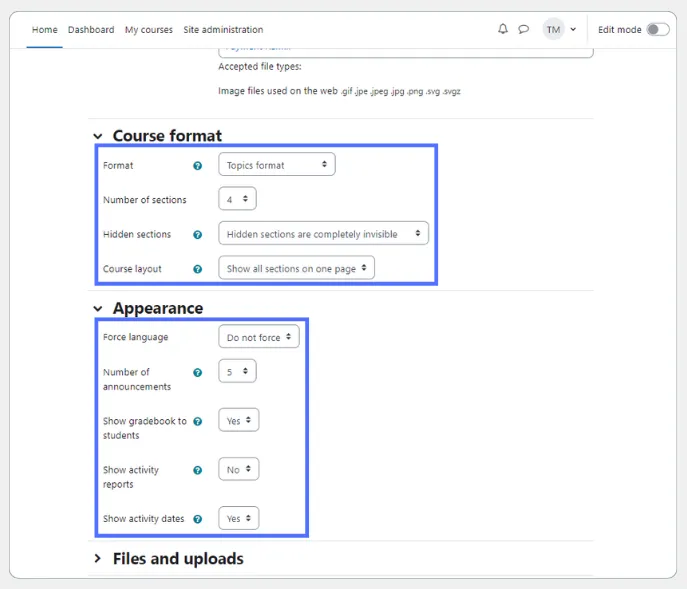Image resolution: width=687 pixels, height=589 pixels.
Task: Open the Force language dropdown
Action: click(259, 337)
